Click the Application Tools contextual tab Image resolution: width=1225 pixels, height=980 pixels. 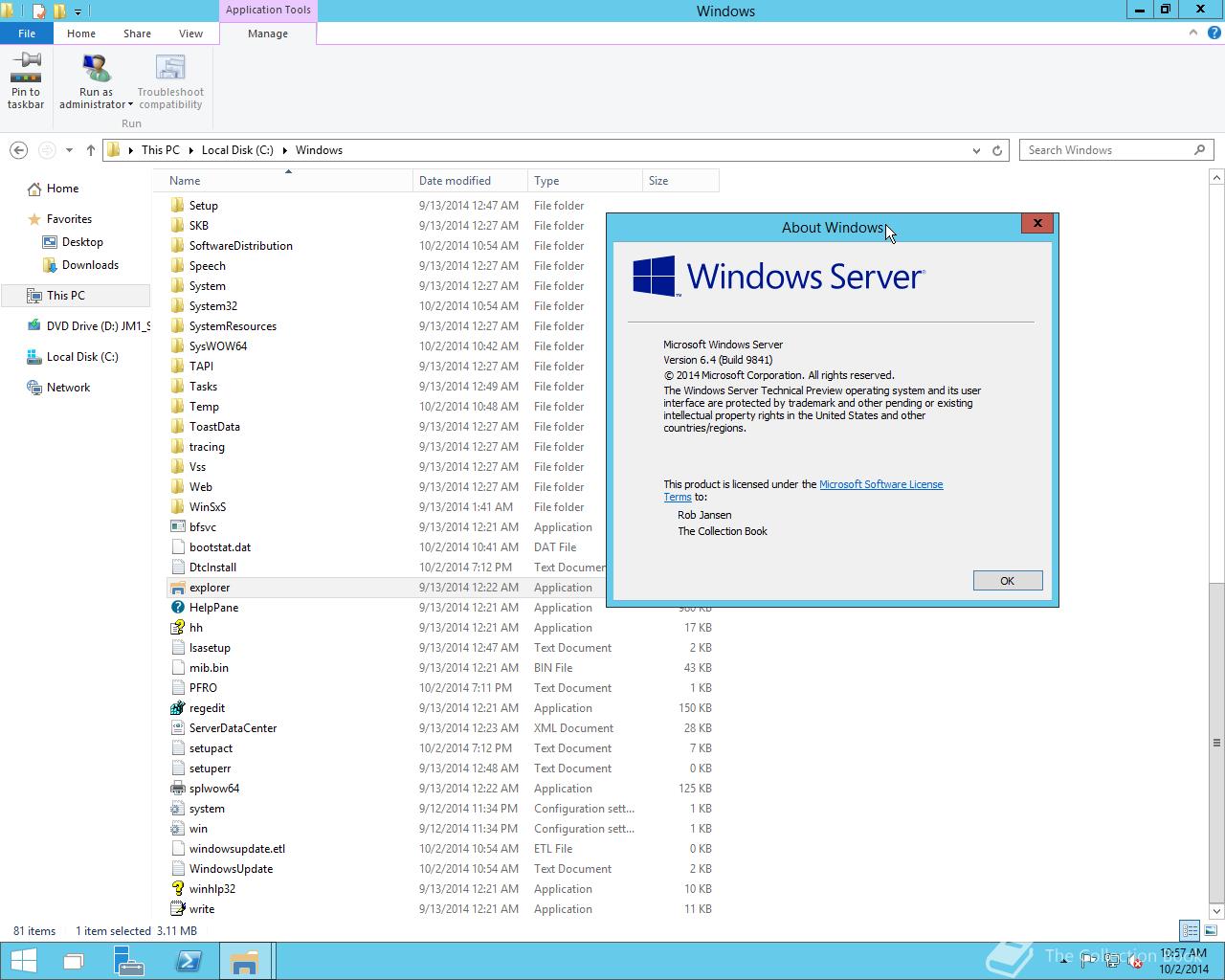268,10
